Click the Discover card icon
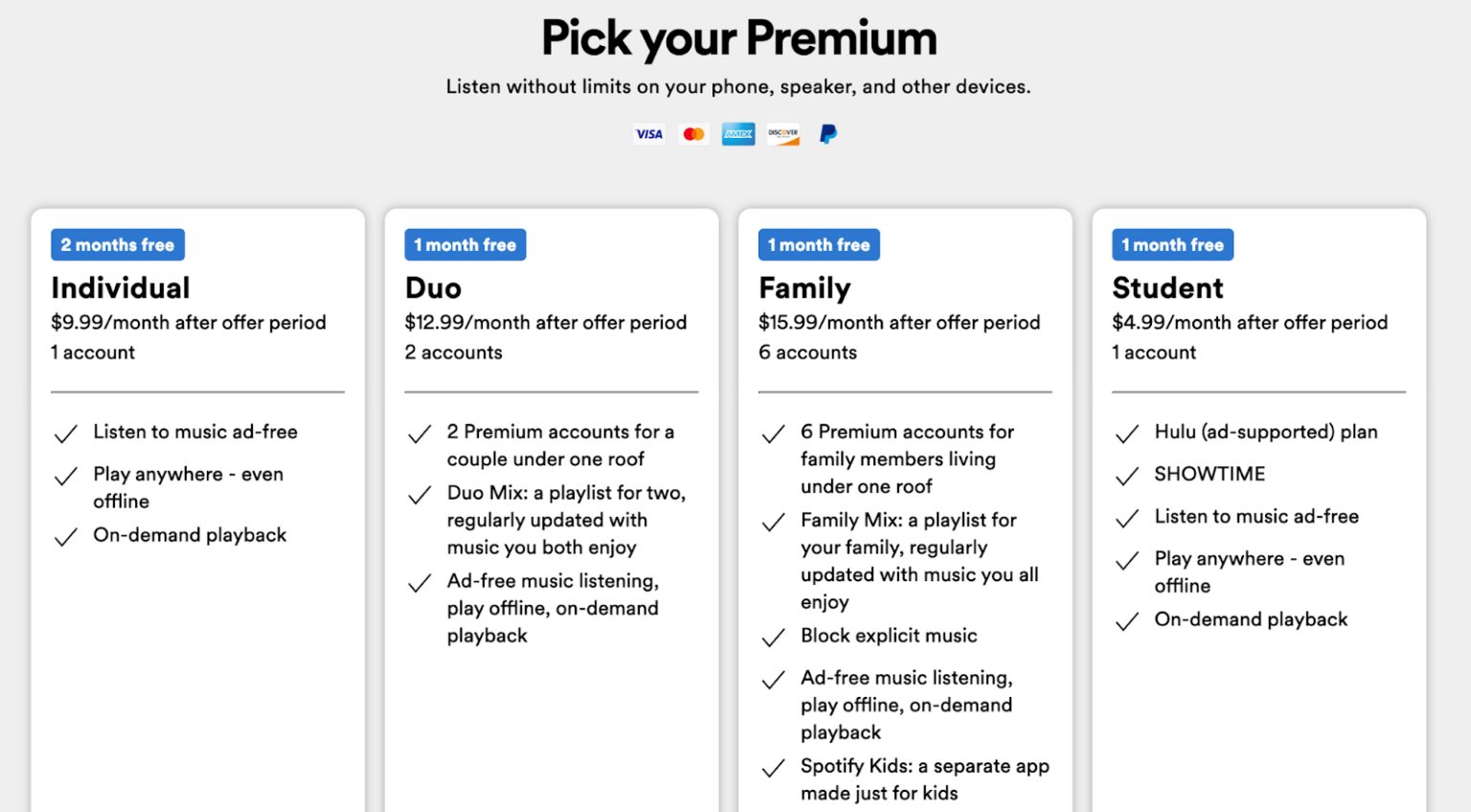 click(x=782, y=134)
